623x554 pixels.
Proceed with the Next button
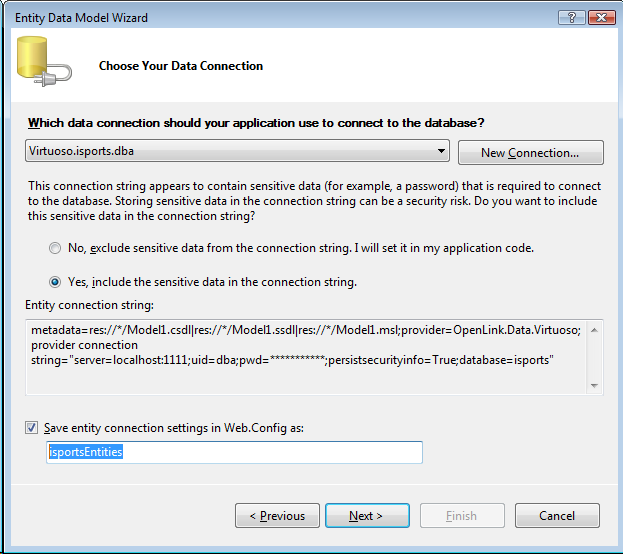pyautogui.click(x=367, y=516)
